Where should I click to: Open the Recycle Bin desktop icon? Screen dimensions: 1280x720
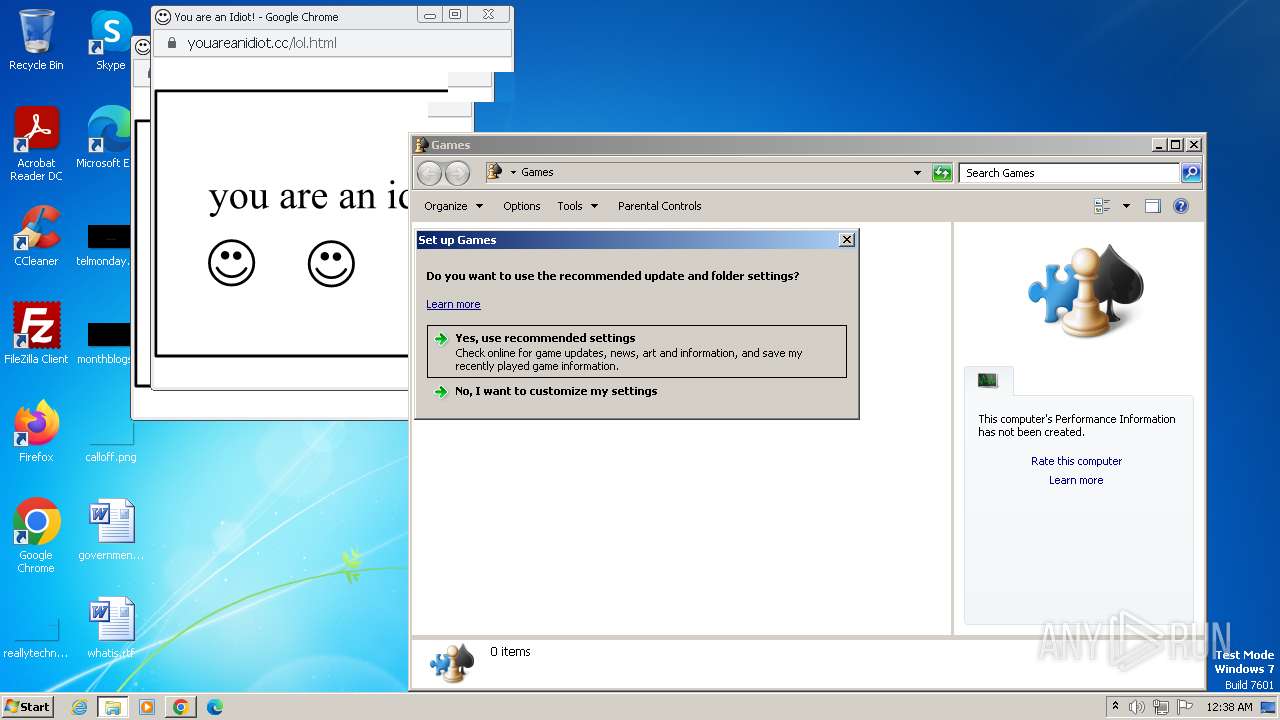tap(36, 40)
